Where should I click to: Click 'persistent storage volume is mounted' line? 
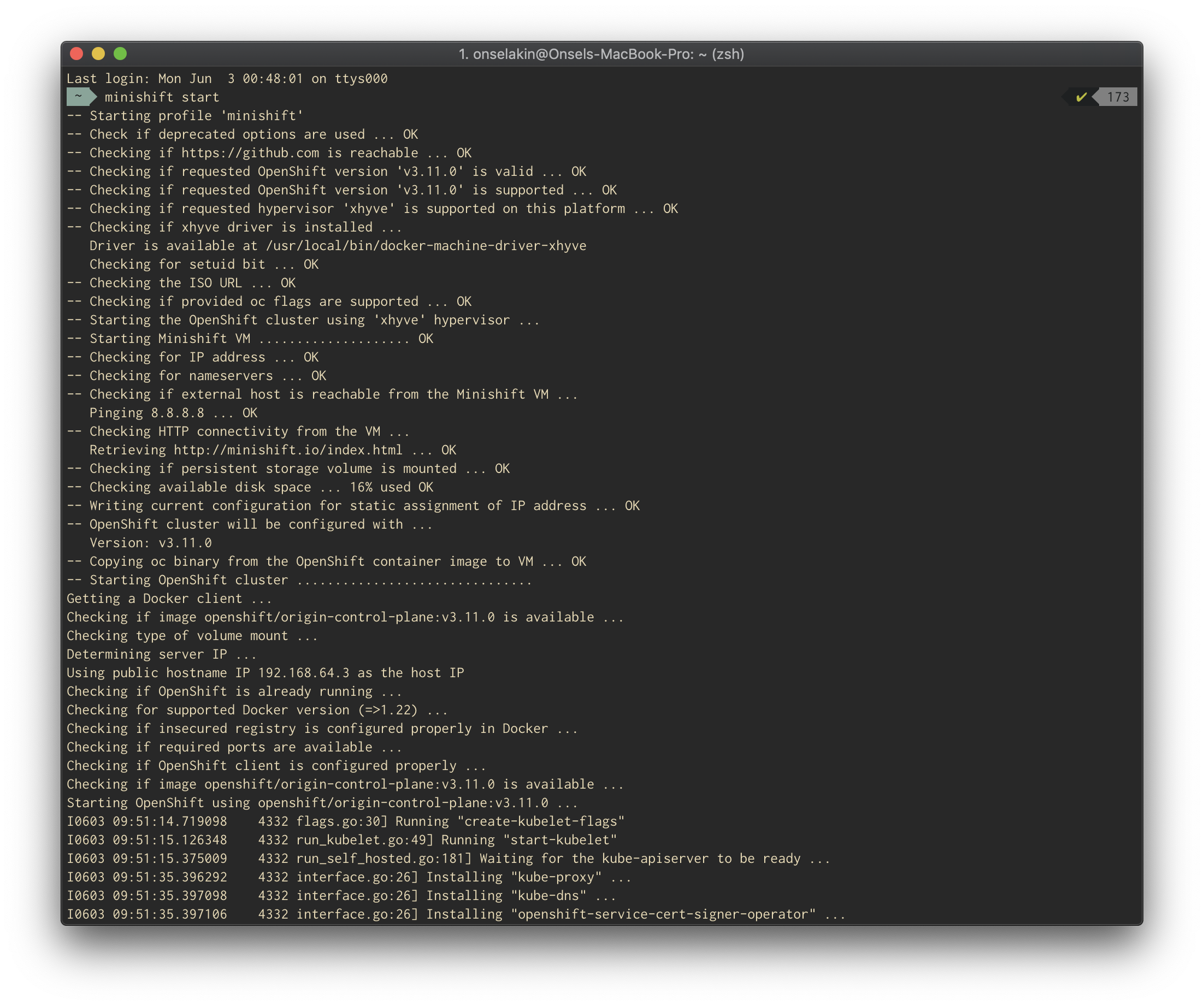(x=288, y=469)
